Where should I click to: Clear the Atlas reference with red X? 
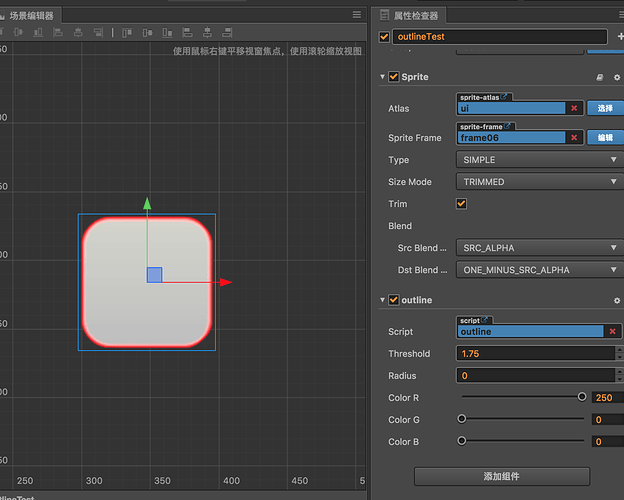574,108
